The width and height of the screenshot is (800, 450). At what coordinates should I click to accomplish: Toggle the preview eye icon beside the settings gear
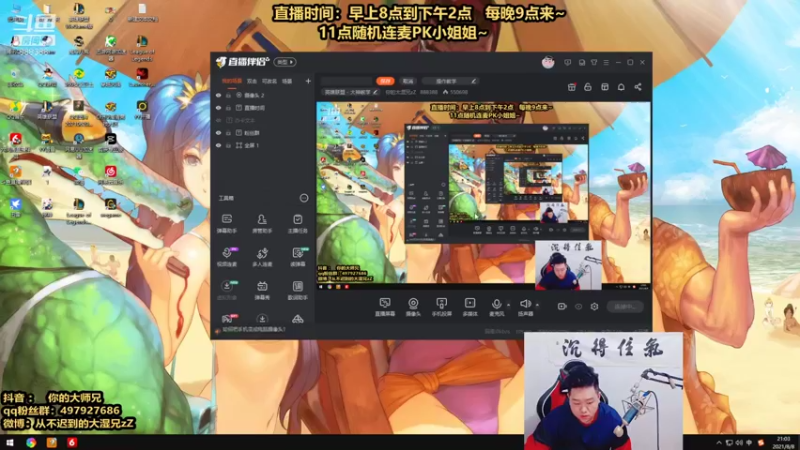[x=579, y=307]
